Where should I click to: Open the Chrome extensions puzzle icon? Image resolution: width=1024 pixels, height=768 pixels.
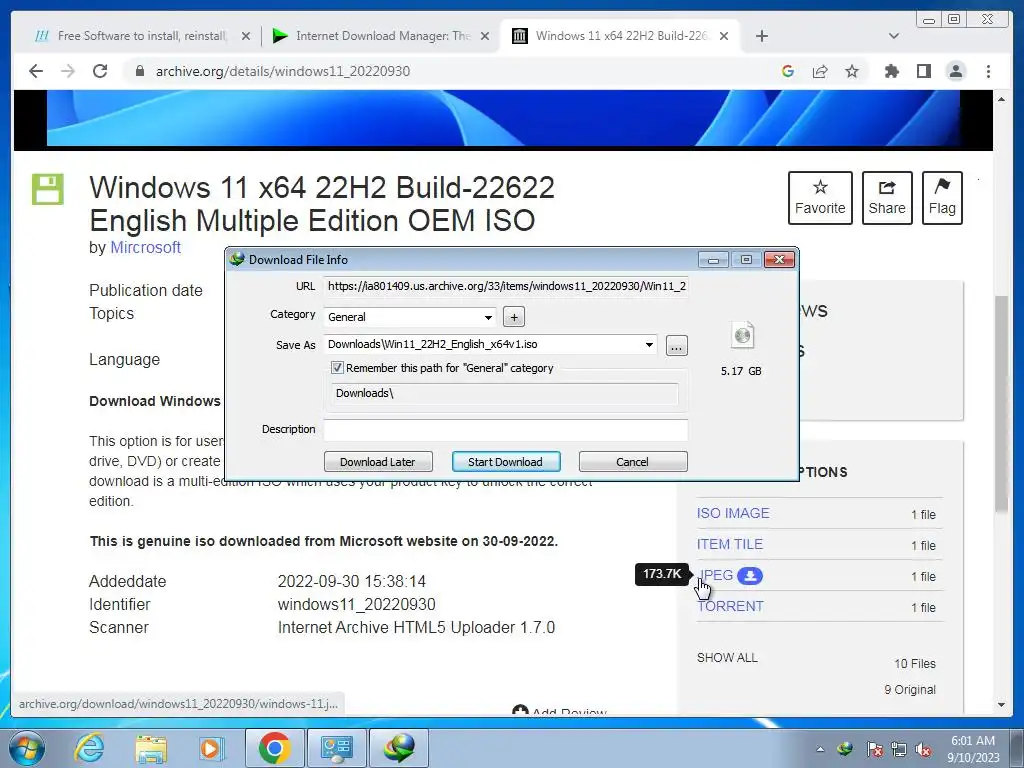pyautogui.click(x=891, y=71)
